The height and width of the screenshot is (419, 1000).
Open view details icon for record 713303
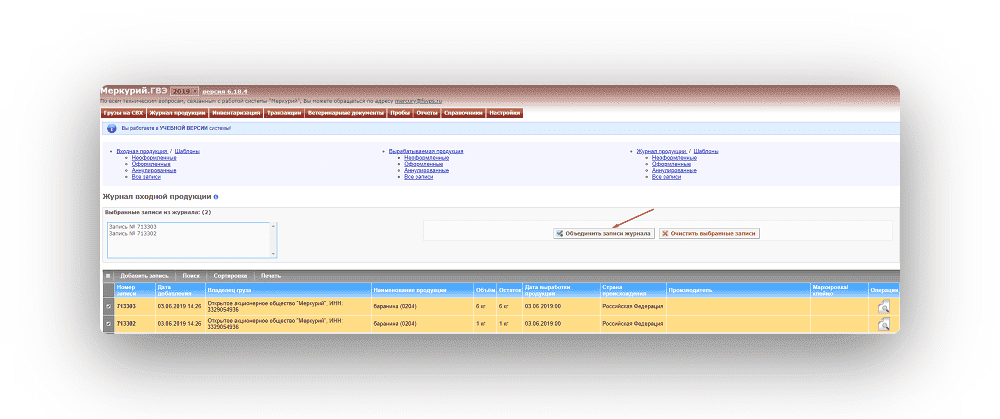[x=883, y=307]
